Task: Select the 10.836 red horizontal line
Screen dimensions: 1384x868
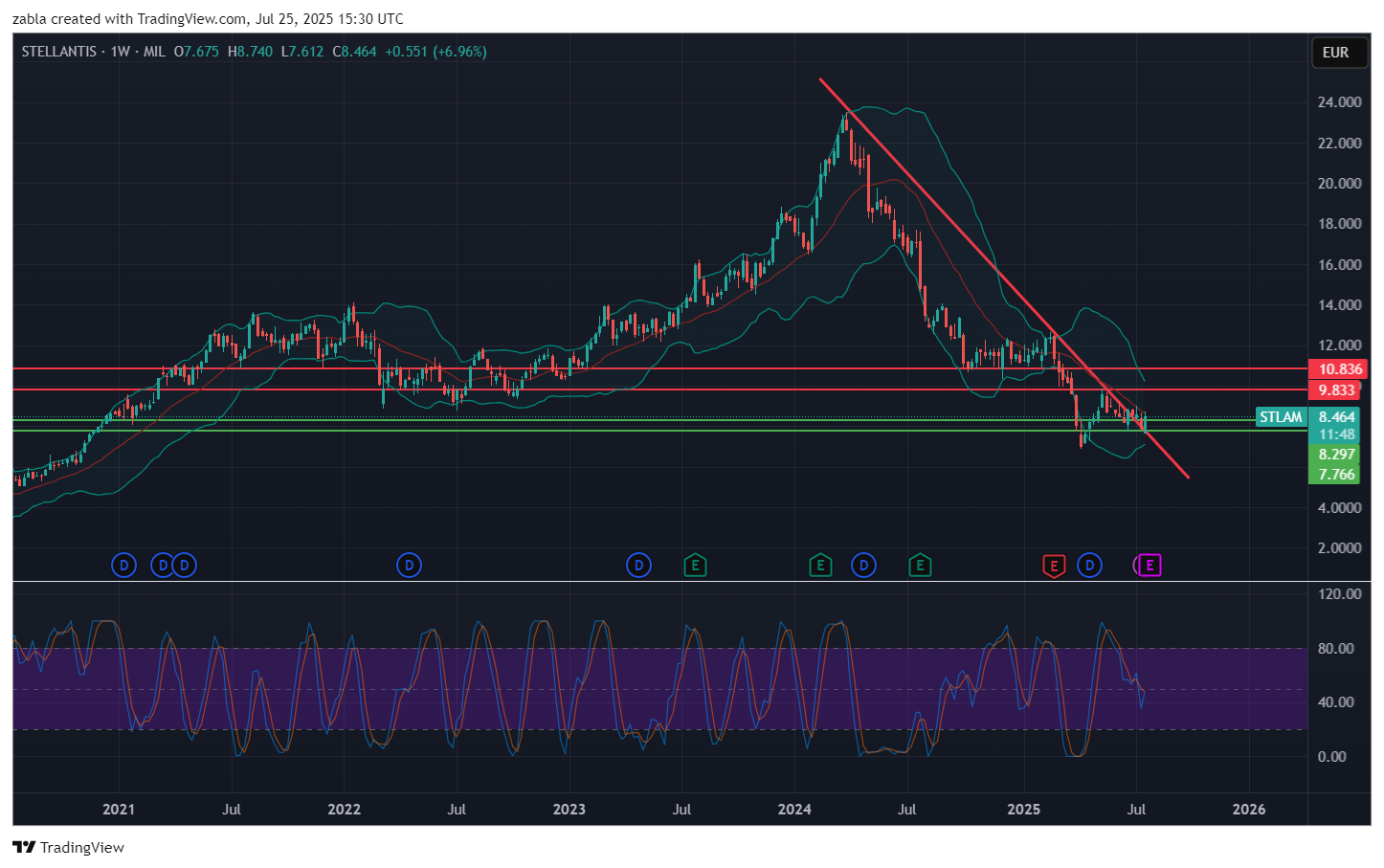Action: pyautogui.click(x=660, y=368)
